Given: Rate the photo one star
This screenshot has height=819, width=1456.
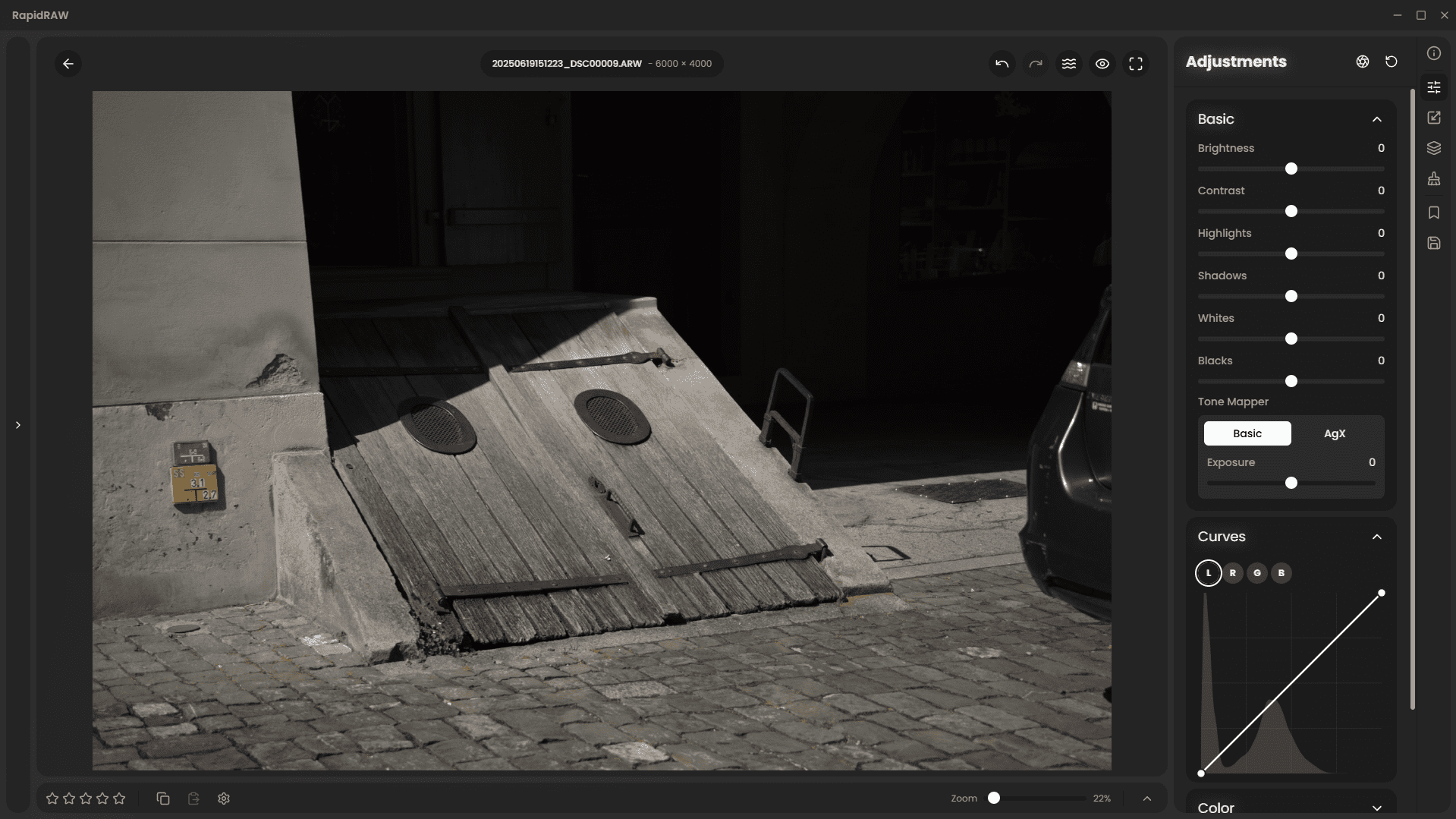Looking at the screenshot, I should point(52,799).
